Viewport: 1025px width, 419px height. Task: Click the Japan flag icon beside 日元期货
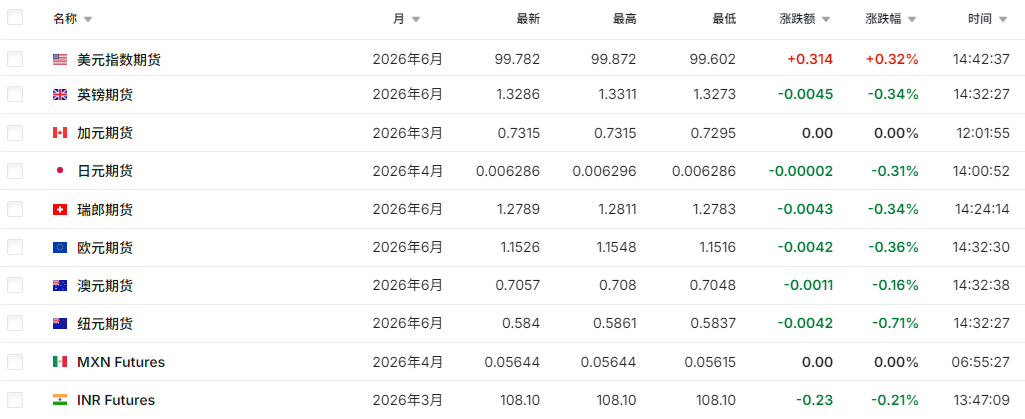[x=60, y=171]
